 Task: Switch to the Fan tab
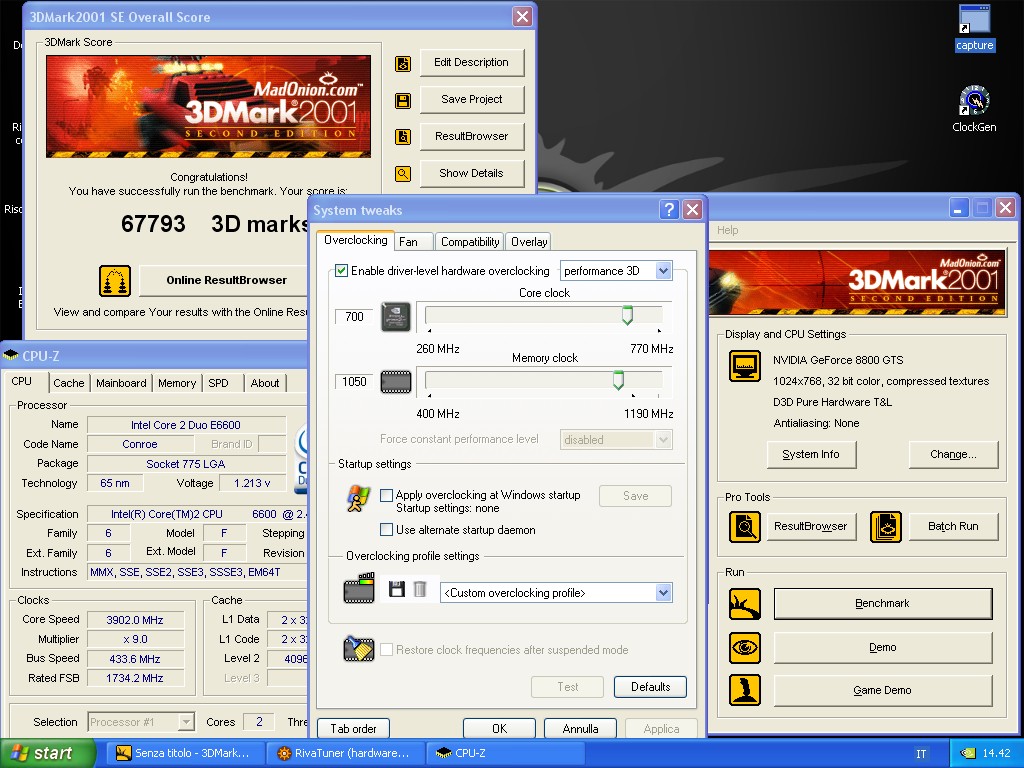coord(413,242)
